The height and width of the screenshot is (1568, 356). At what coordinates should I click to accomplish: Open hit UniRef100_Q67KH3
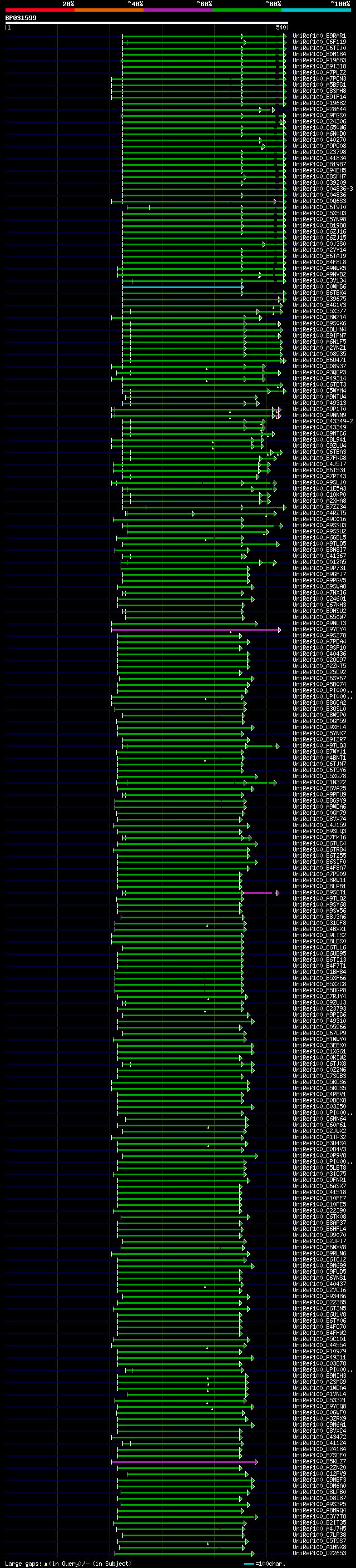click(x=319, y=605)
